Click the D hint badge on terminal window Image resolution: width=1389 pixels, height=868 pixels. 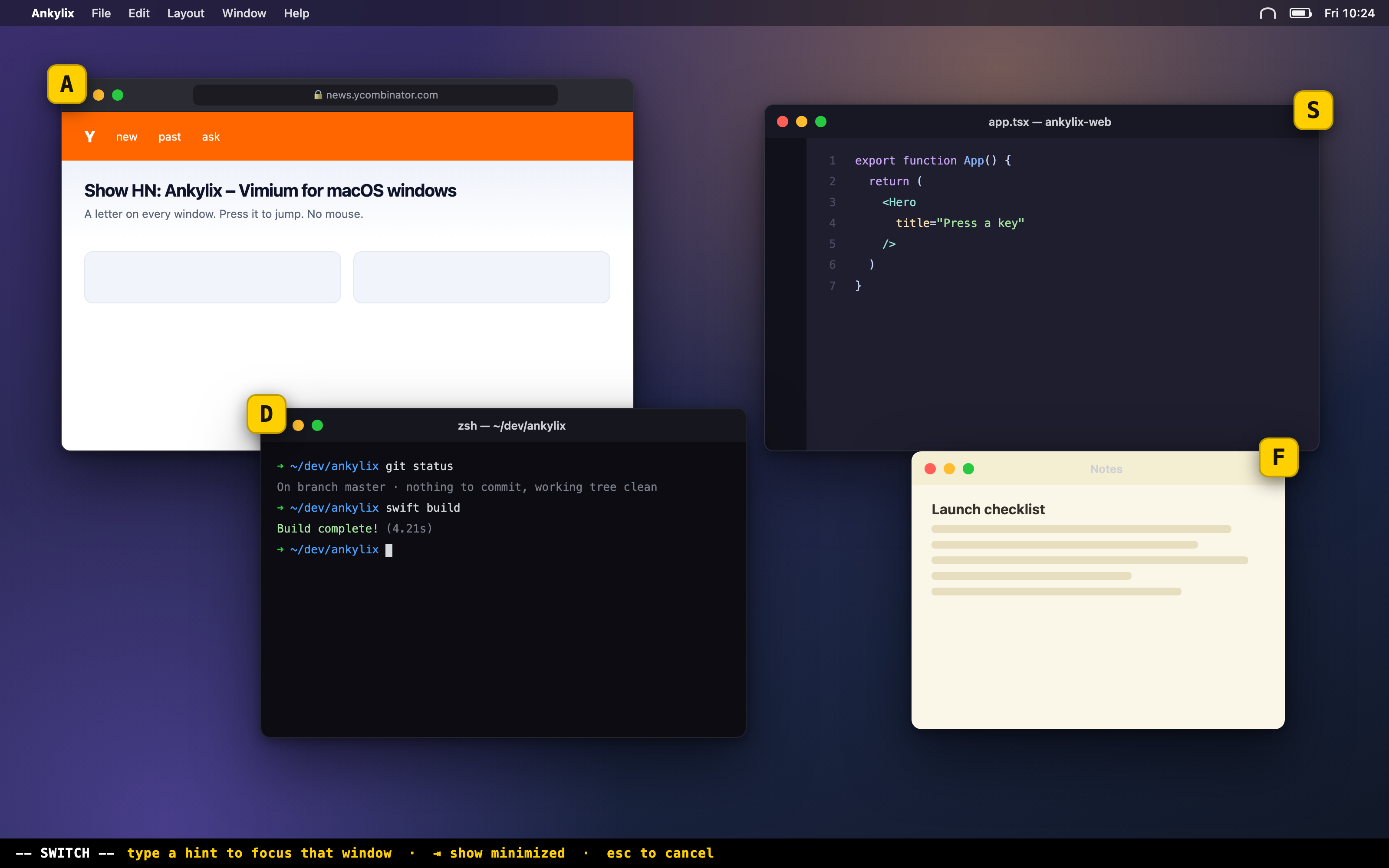pyautogui.click(x=267, y=414)
